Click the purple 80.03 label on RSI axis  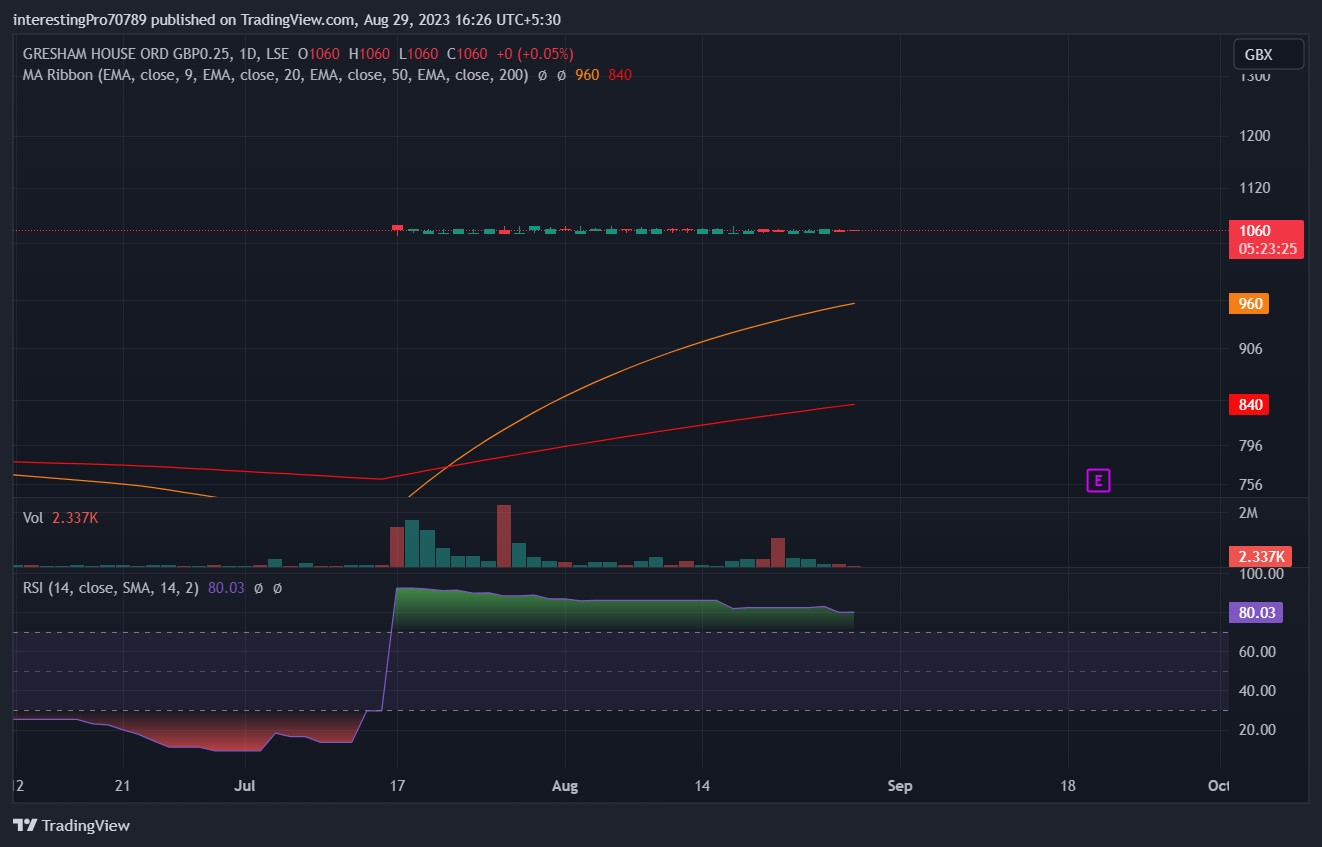1257,613
